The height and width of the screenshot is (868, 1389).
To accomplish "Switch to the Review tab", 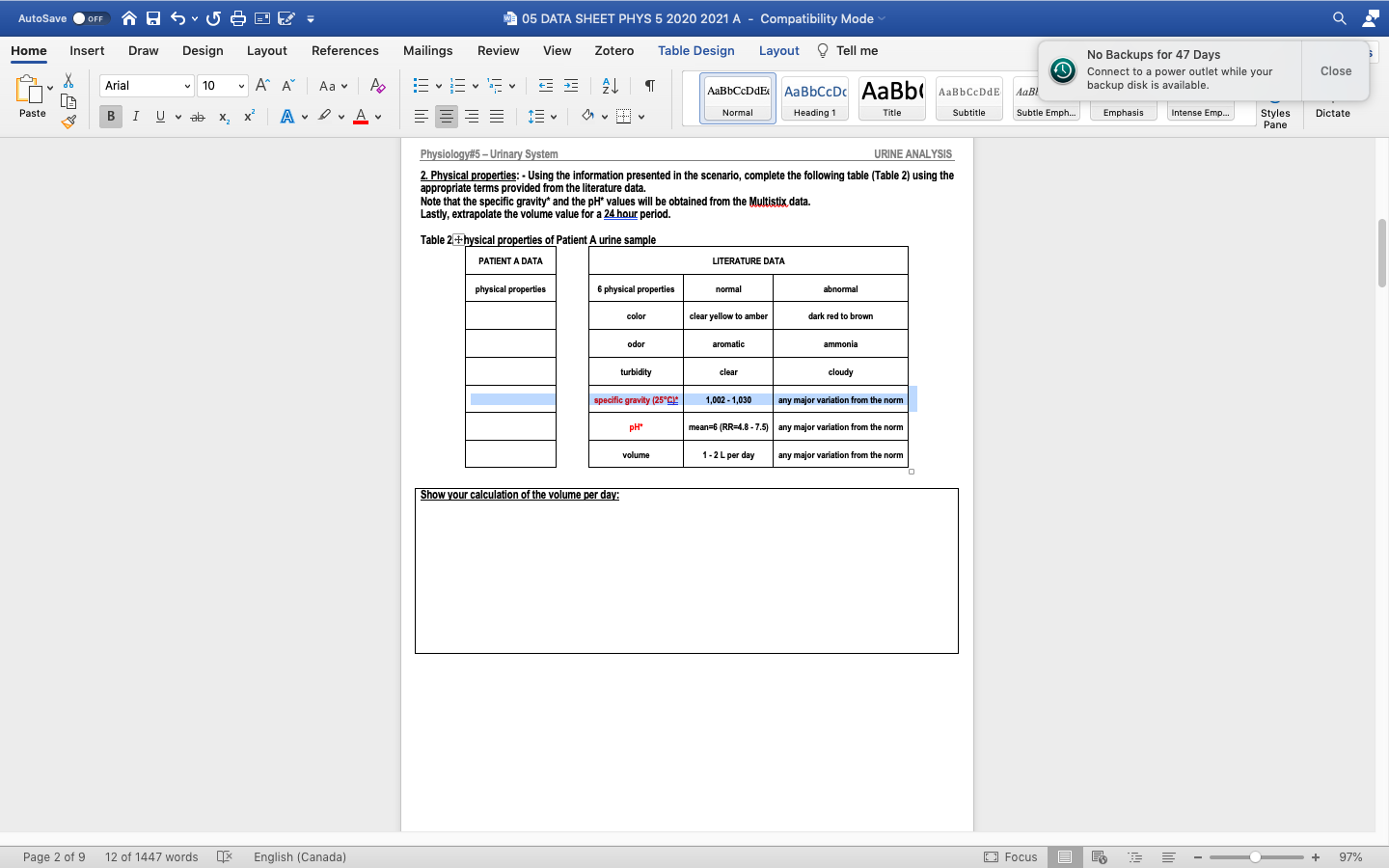I will tap(499, 51).
